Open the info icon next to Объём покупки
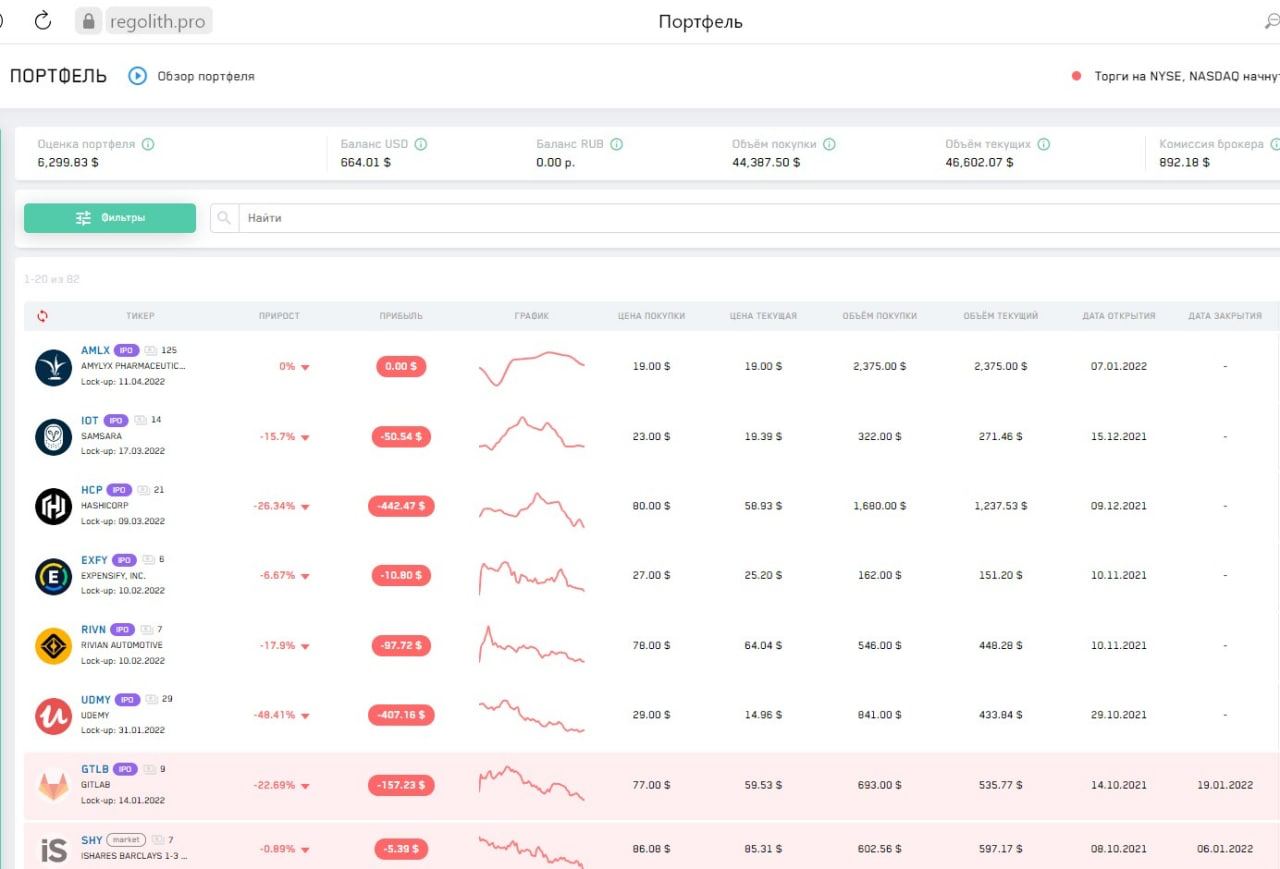 click(829, 144)
